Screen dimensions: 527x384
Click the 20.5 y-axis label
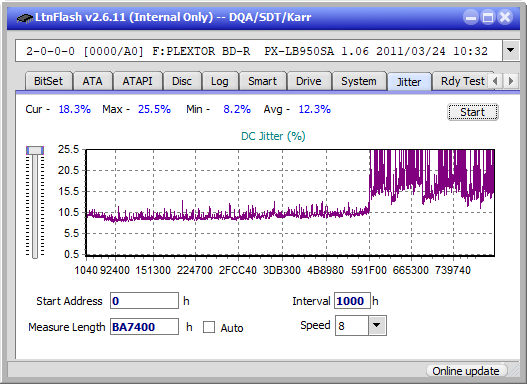[69, 170]
